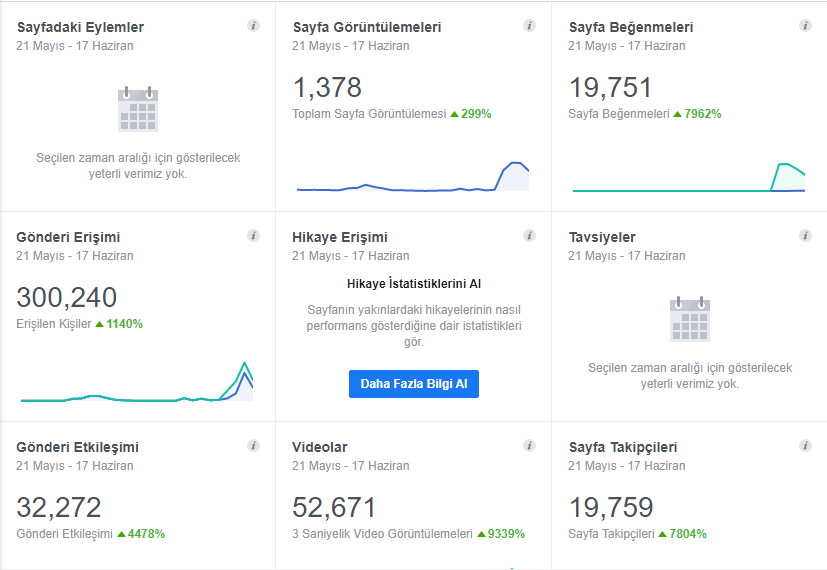The height and width of the screenshot is (570, 827).
Task: Click the page views line chart
Action: pos(413,177)
